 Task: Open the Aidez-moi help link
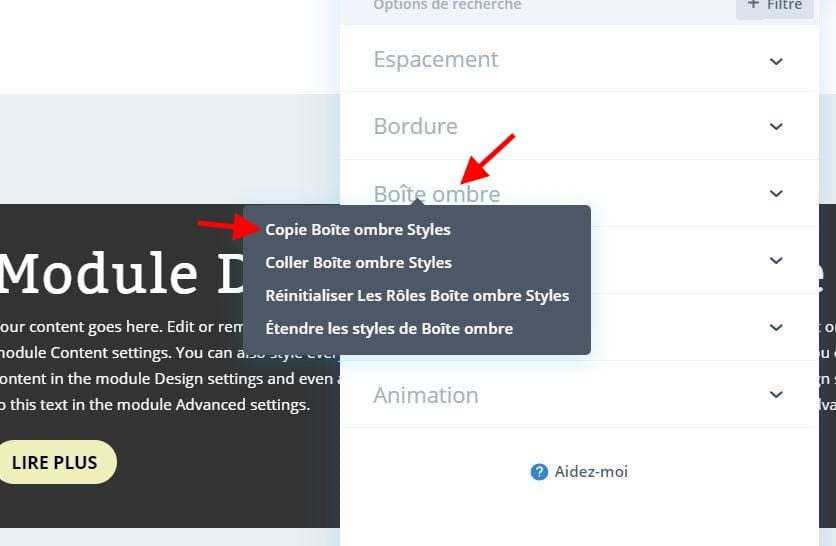pyautogui.click(x=591, y=472)
